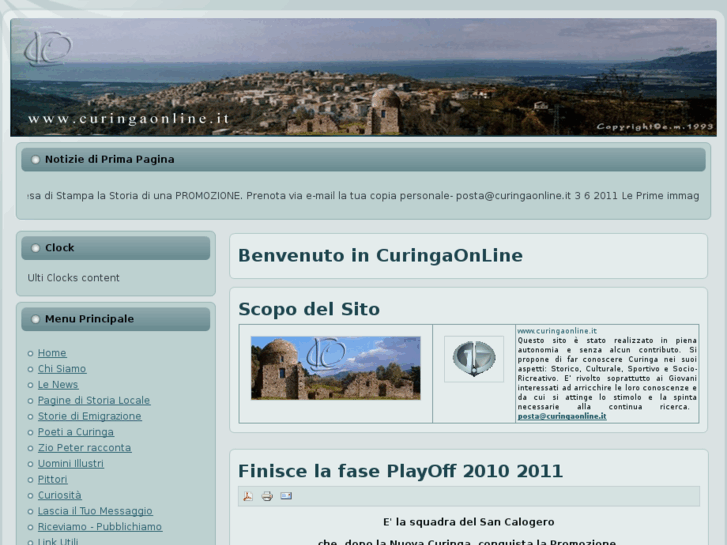Click www.curingaonline.it link in Scopo del Sito
Viewport: 727px width, 545px height.
[x=557, y=331]
